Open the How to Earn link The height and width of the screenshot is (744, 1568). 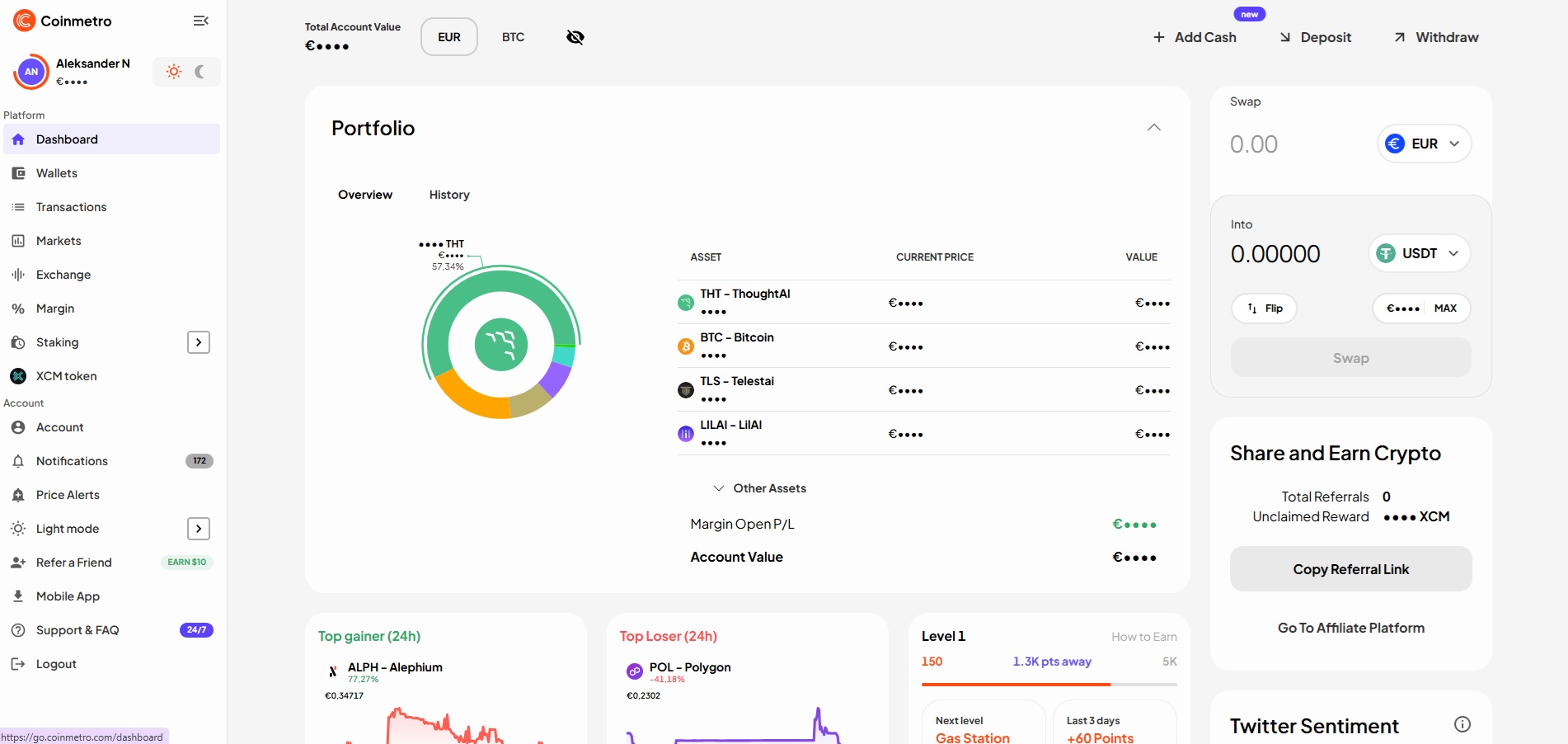tap(1144, 637)
